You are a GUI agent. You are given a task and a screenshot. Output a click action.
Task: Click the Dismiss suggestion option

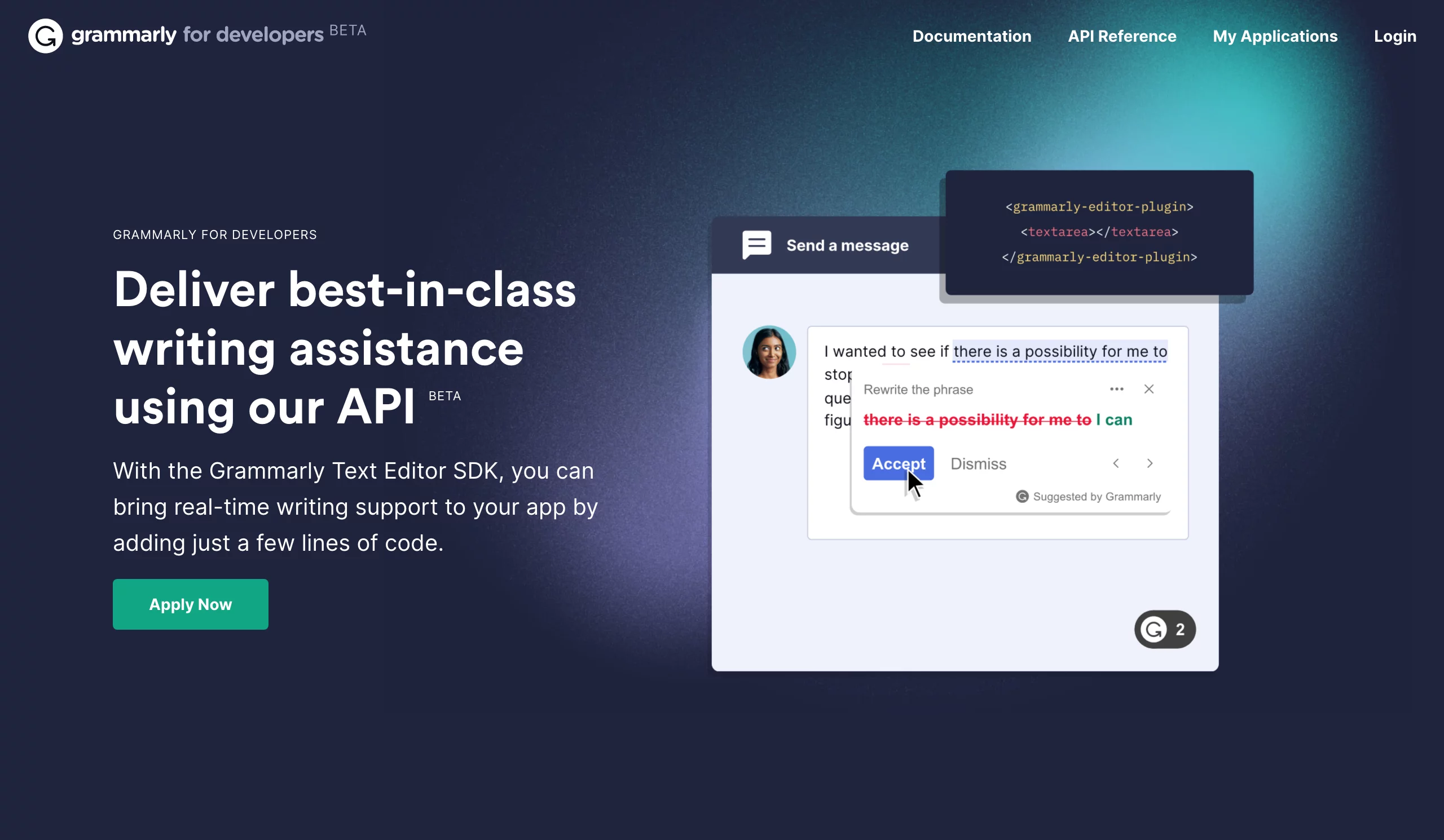(978, 463)
